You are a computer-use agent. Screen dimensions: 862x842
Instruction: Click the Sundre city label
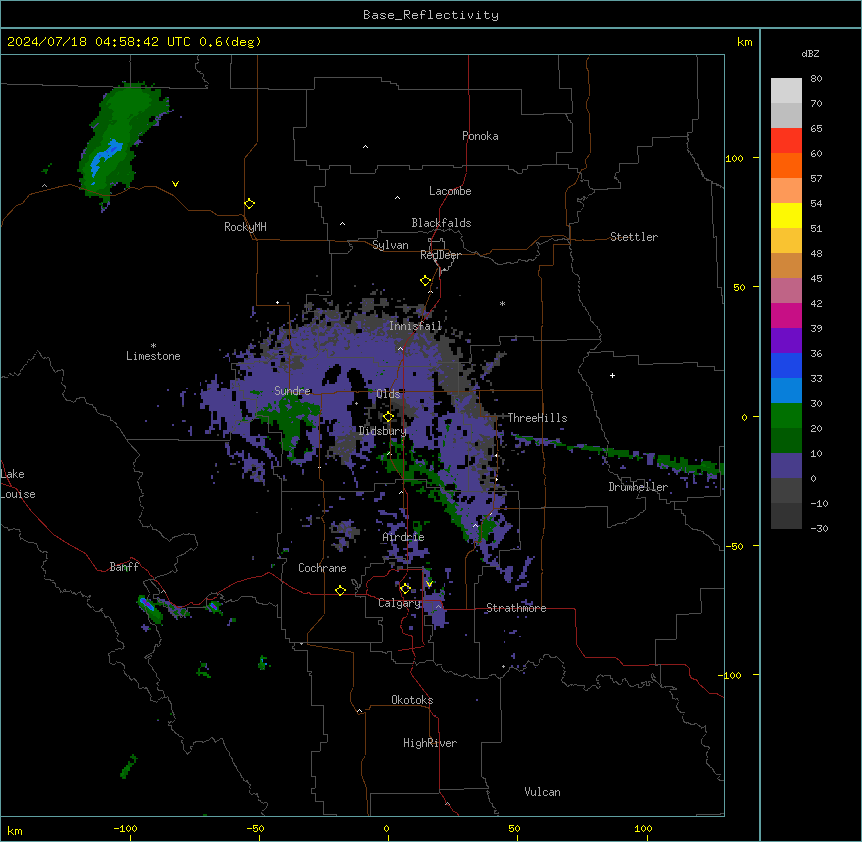[x=292, y=391]
